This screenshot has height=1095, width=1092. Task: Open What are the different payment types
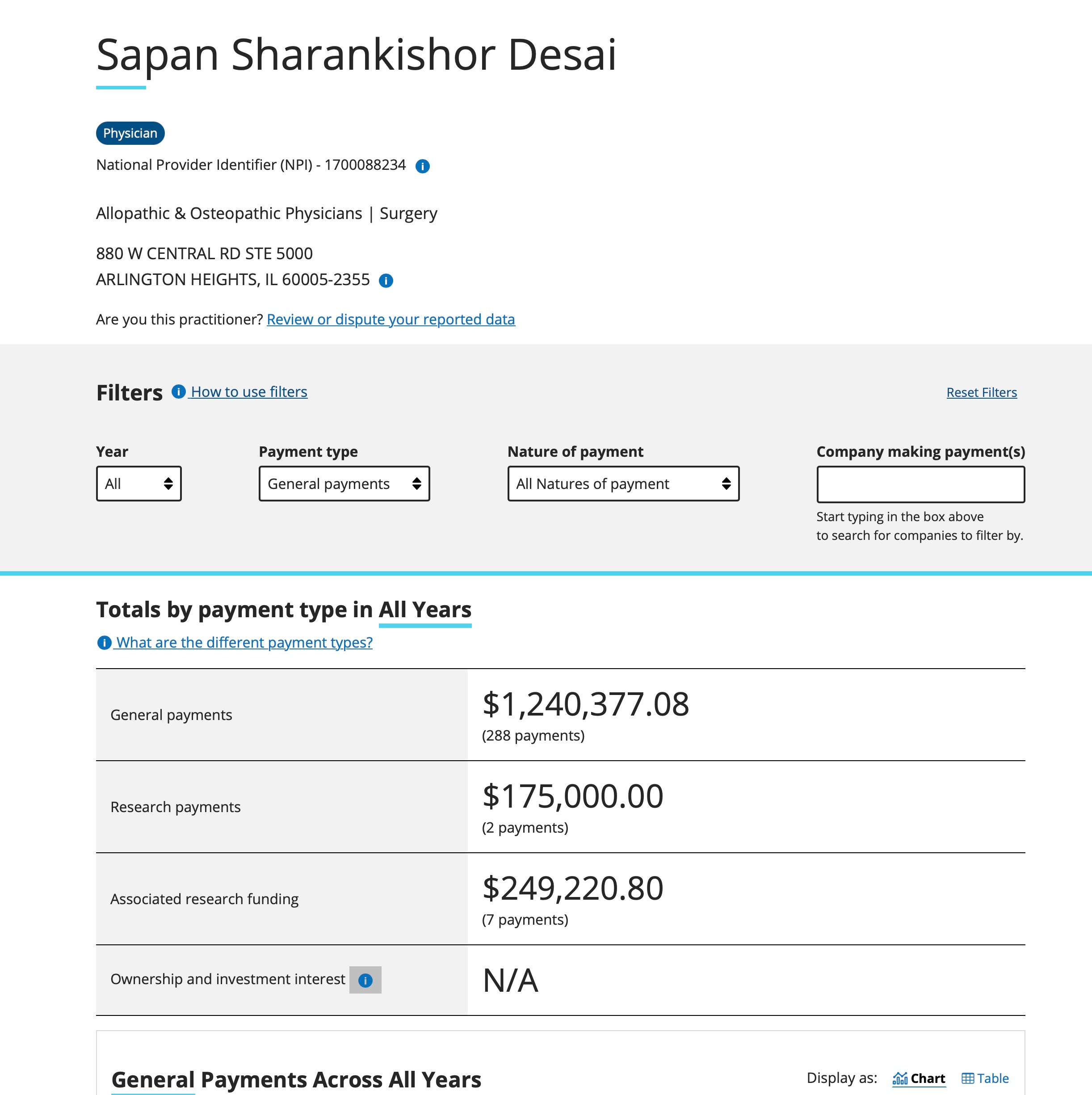244,643
